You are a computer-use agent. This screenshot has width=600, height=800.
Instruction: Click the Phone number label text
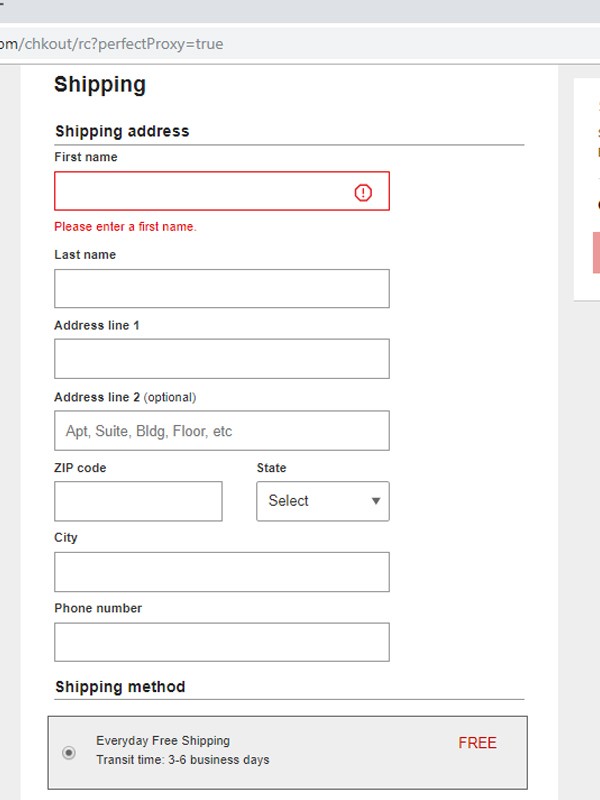point(98,608)
